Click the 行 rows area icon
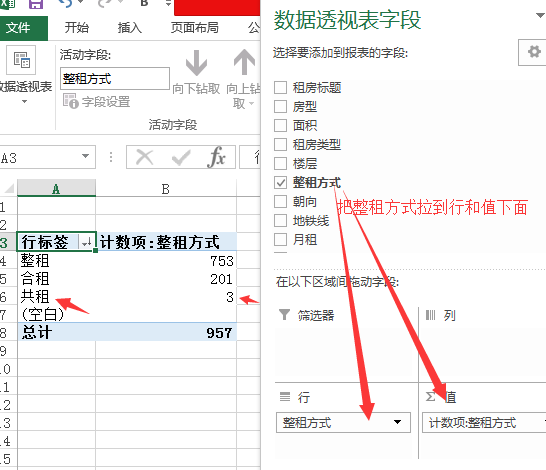Image resolution: width=546 pixels, height=470 pixels. 285,396
